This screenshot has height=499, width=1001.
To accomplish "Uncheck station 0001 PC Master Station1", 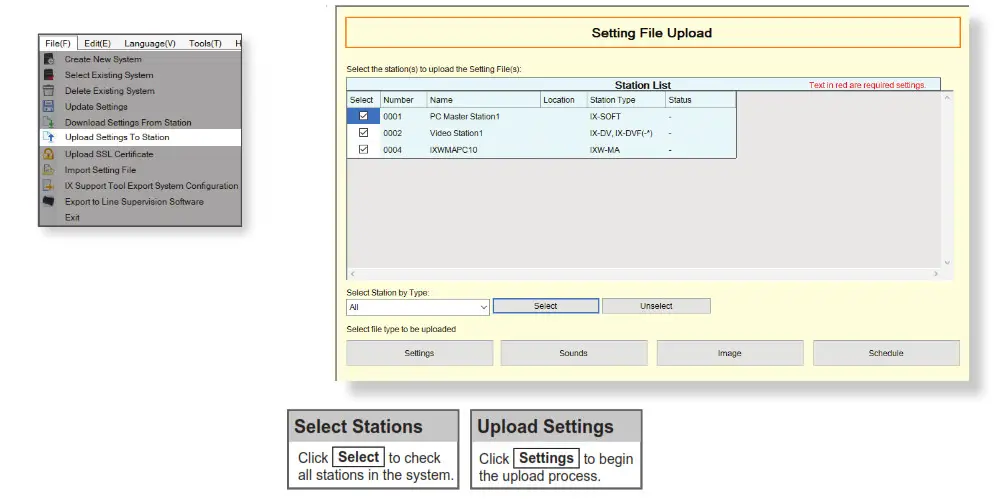I will click(x=363, y=116).
